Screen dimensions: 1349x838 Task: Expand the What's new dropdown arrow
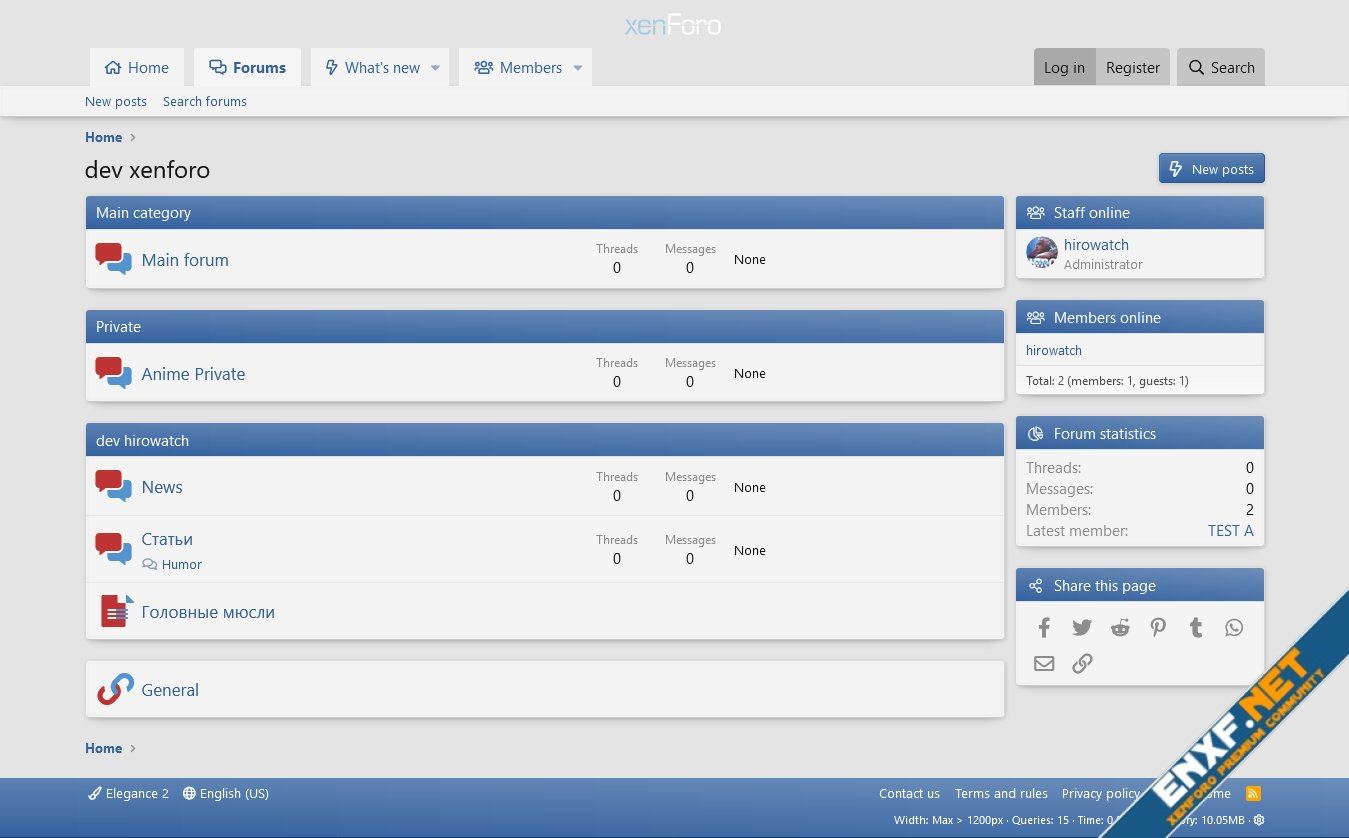[x=435, y=68]
